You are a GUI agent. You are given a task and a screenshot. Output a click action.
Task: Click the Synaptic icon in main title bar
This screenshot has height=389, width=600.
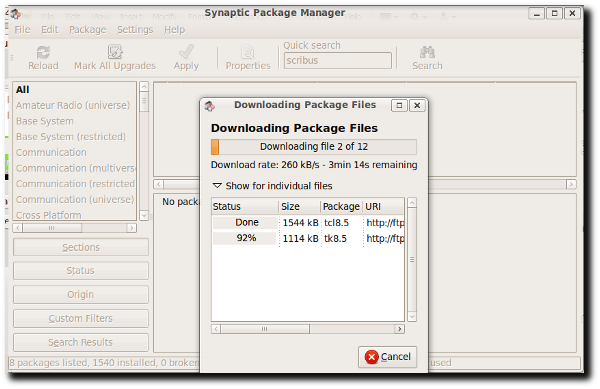[15, 14]
